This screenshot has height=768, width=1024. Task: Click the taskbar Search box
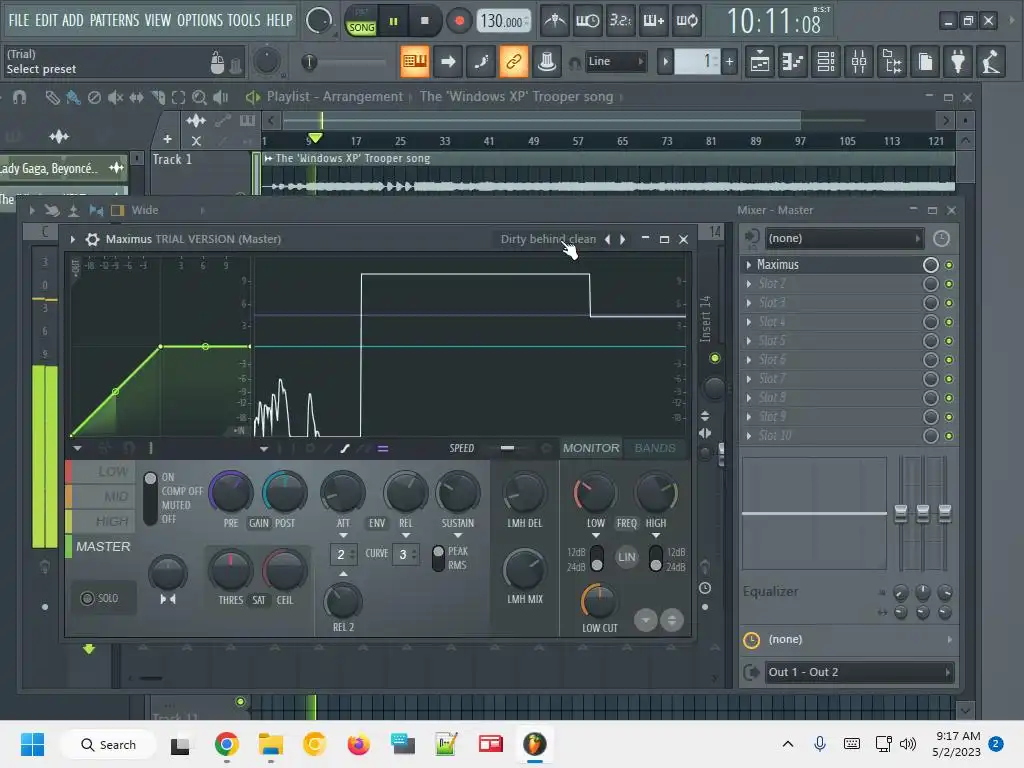(108, 744)
